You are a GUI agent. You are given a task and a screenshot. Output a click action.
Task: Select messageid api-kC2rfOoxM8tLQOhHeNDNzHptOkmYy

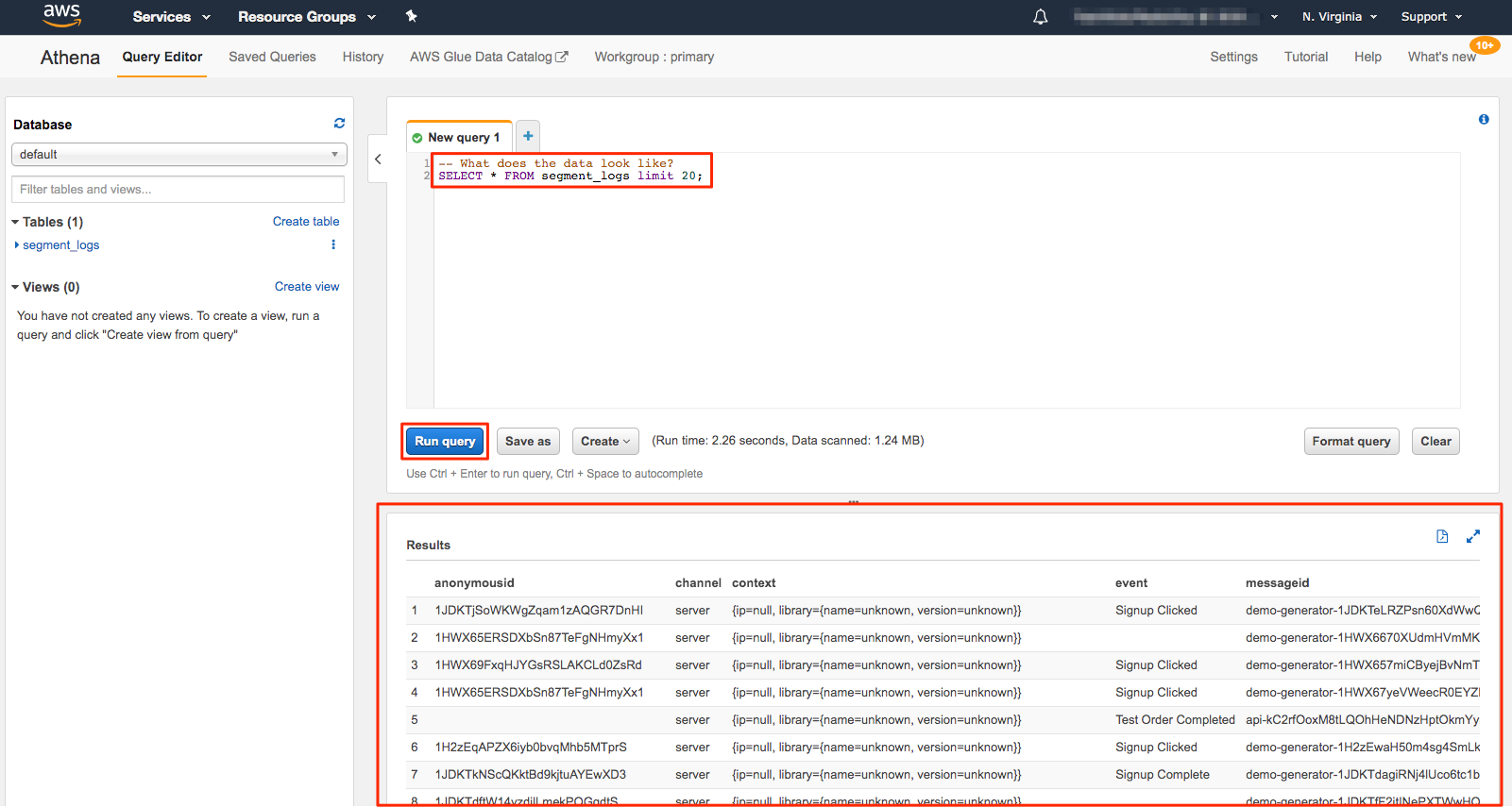coord(1362,720)
